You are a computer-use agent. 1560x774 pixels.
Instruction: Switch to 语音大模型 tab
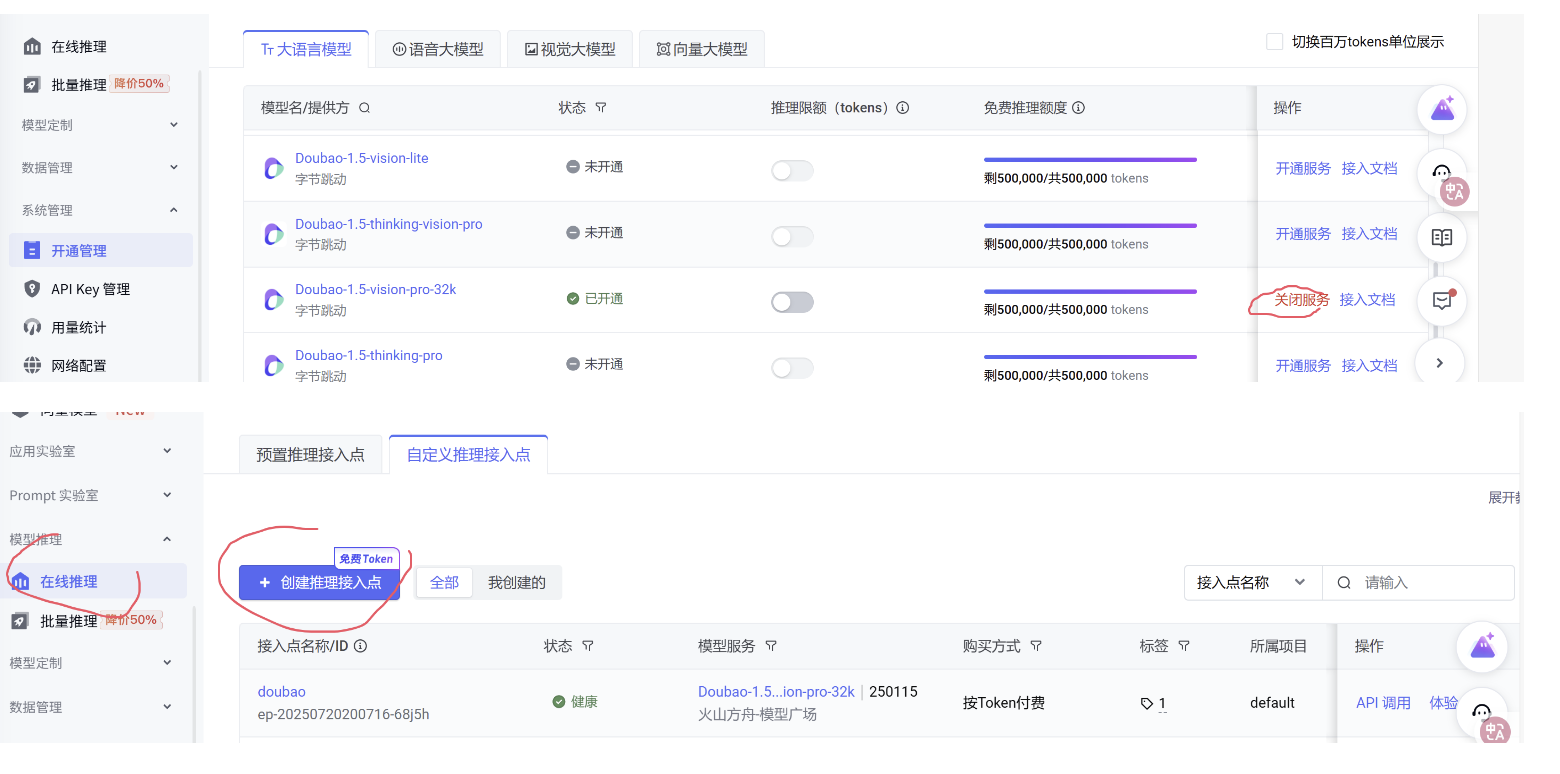click(x=437, y=49)
